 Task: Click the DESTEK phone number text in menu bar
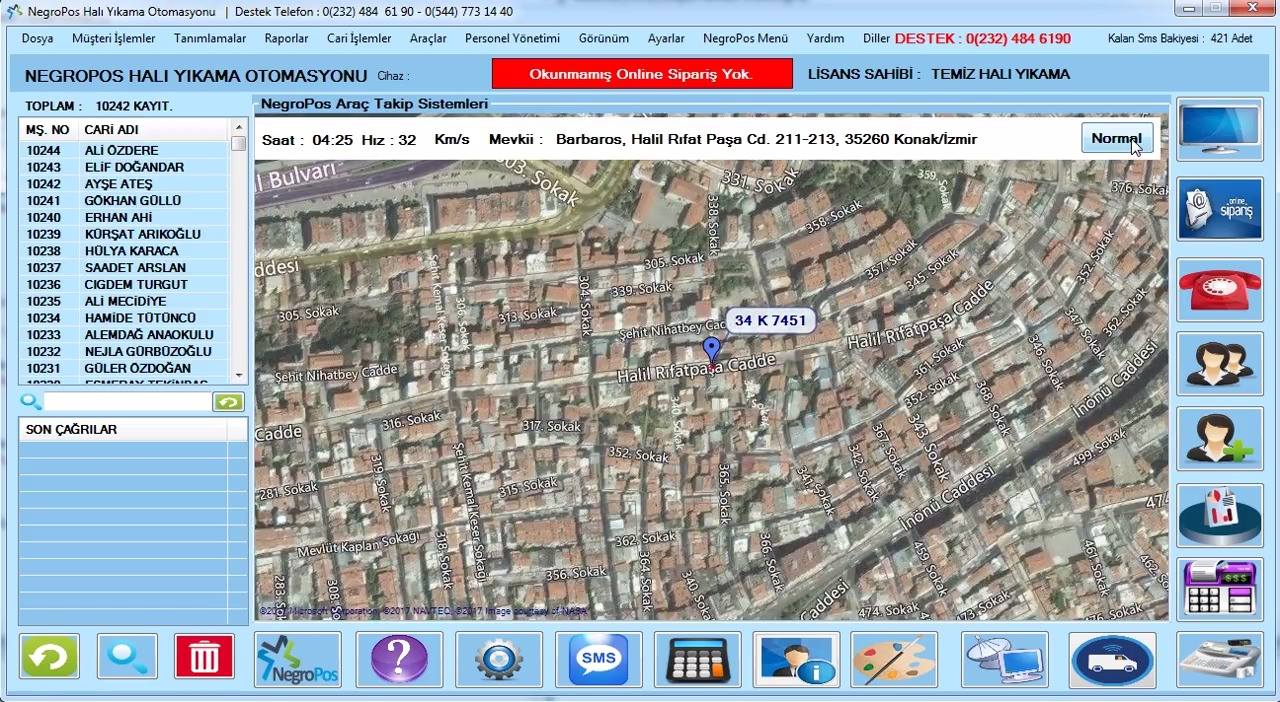coord(982,39)
